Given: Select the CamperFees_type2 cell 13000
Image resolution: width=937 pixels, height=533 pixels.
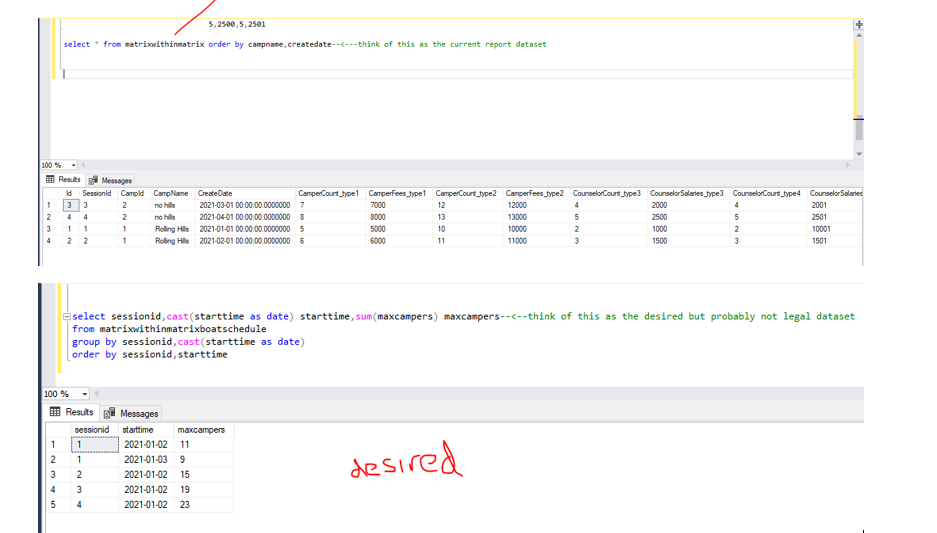Looking at the screenshot, I should coord(536,218).
